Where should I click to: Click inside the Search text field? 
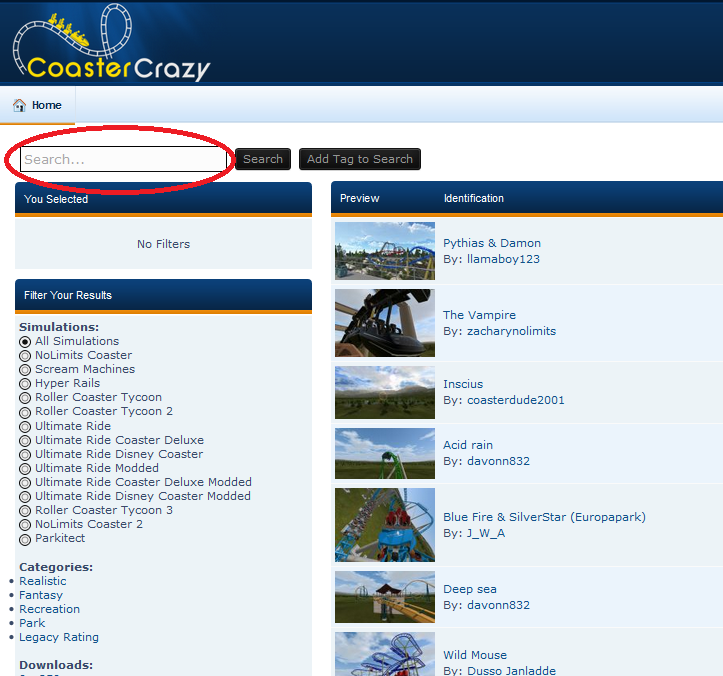pos(124,159)
